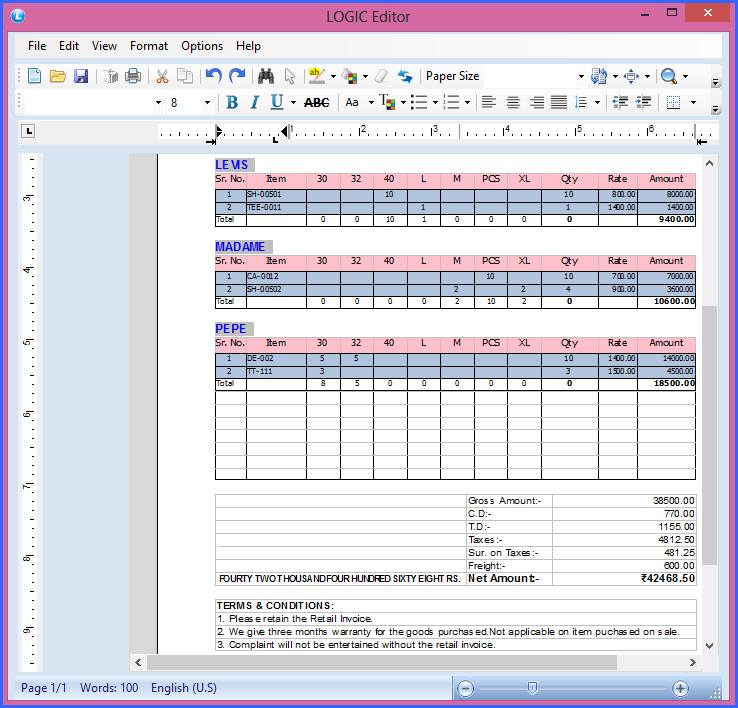Cut selection with scissors icon

tap(162, 76)
